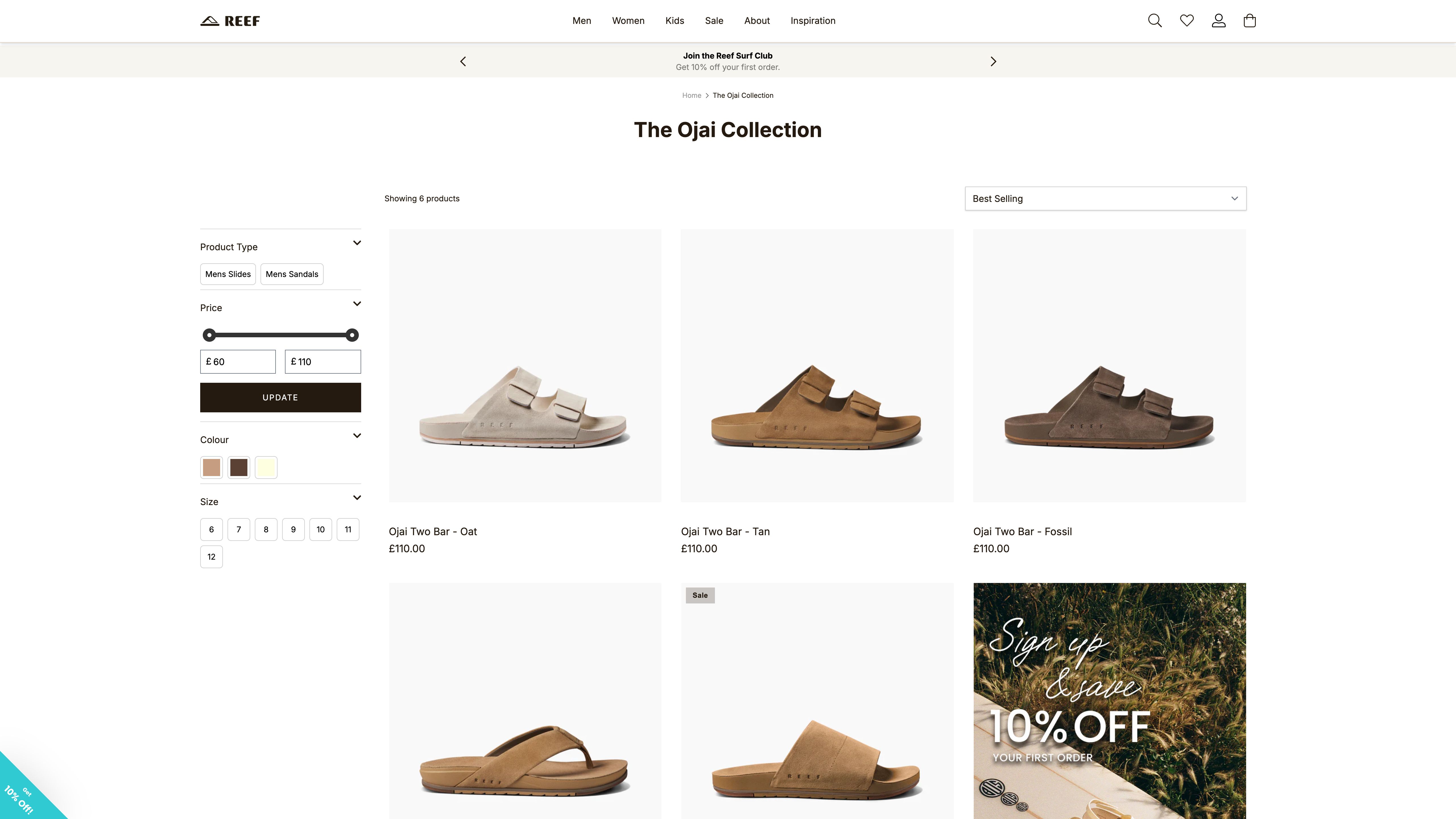
Task: Open the search icon in the header
Action: coord(1155,20)
